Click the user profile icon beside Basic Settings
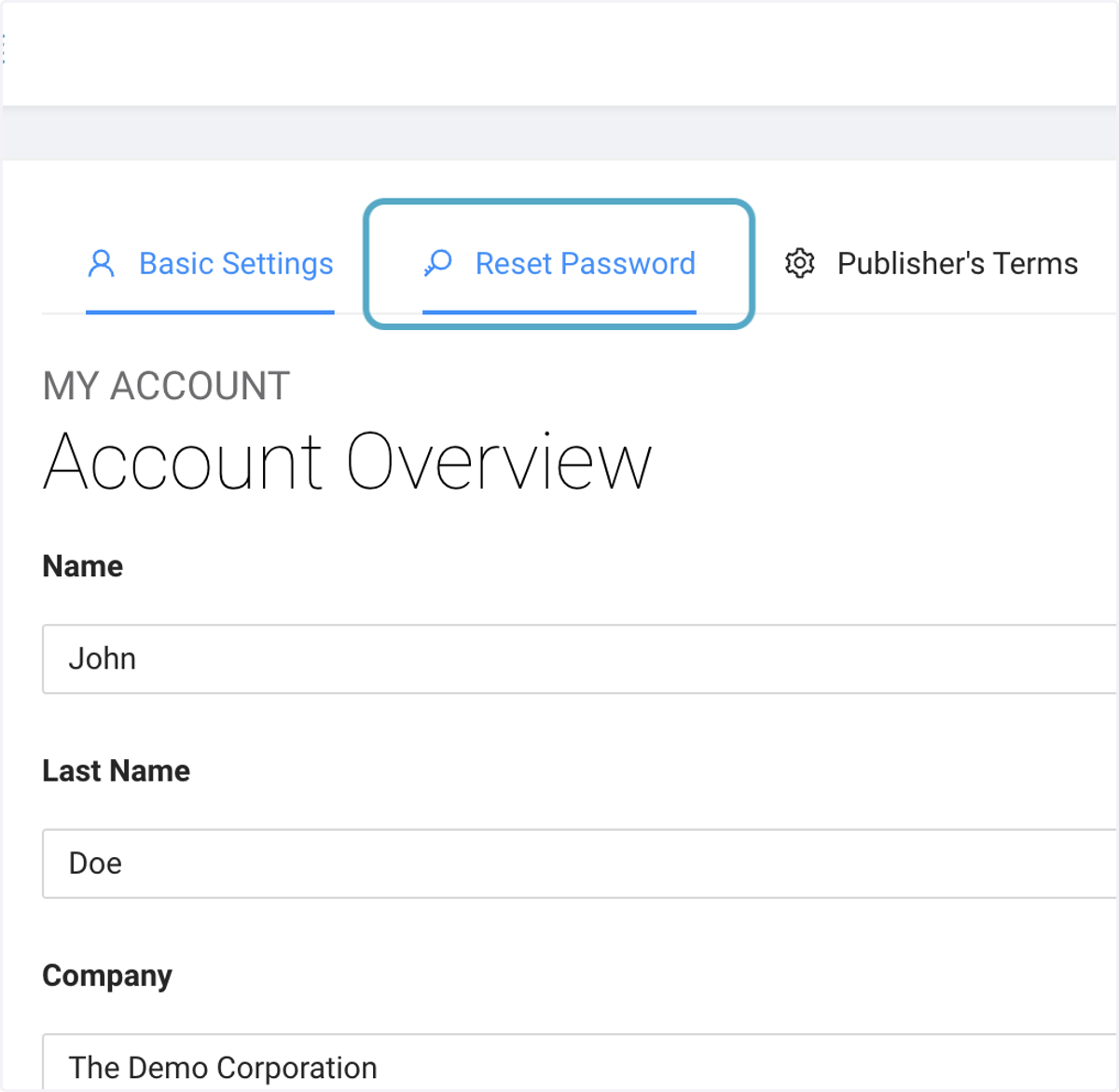This screenshot has height=1092, width=1119. coord(101,264)
